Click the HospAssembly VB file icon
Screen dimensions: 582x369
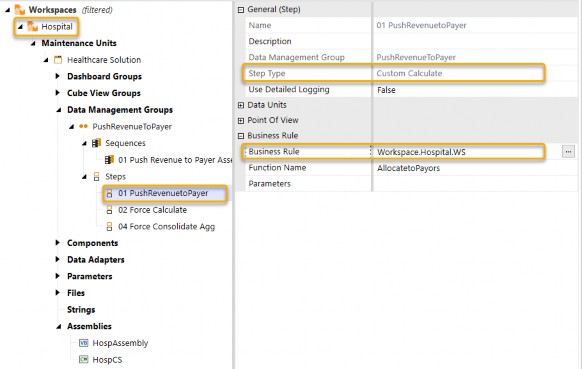84,343
